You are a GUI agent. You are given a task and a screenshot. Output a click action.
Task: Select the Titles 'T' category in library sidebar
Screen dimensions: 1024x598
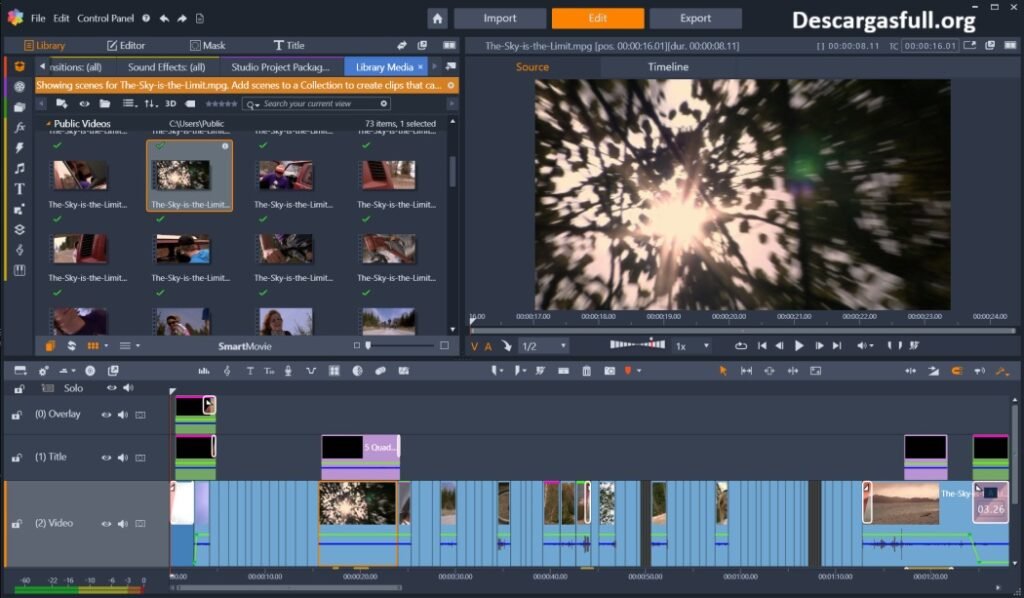click(19, 189)
